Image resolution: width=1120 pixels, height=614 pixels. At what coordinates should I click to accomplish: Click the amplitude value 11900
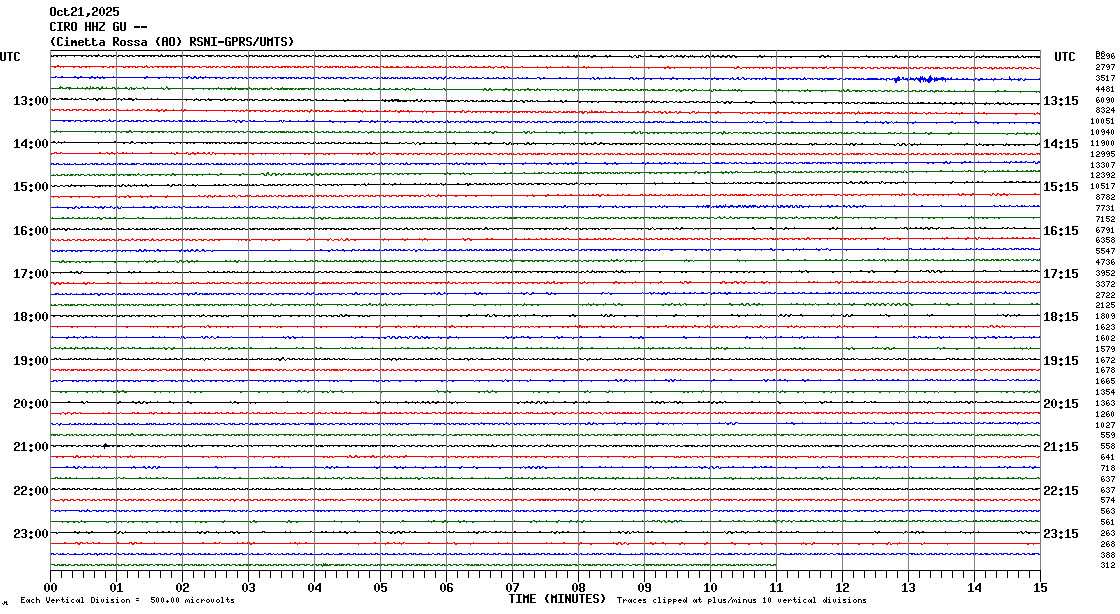tap(1103, 144)
